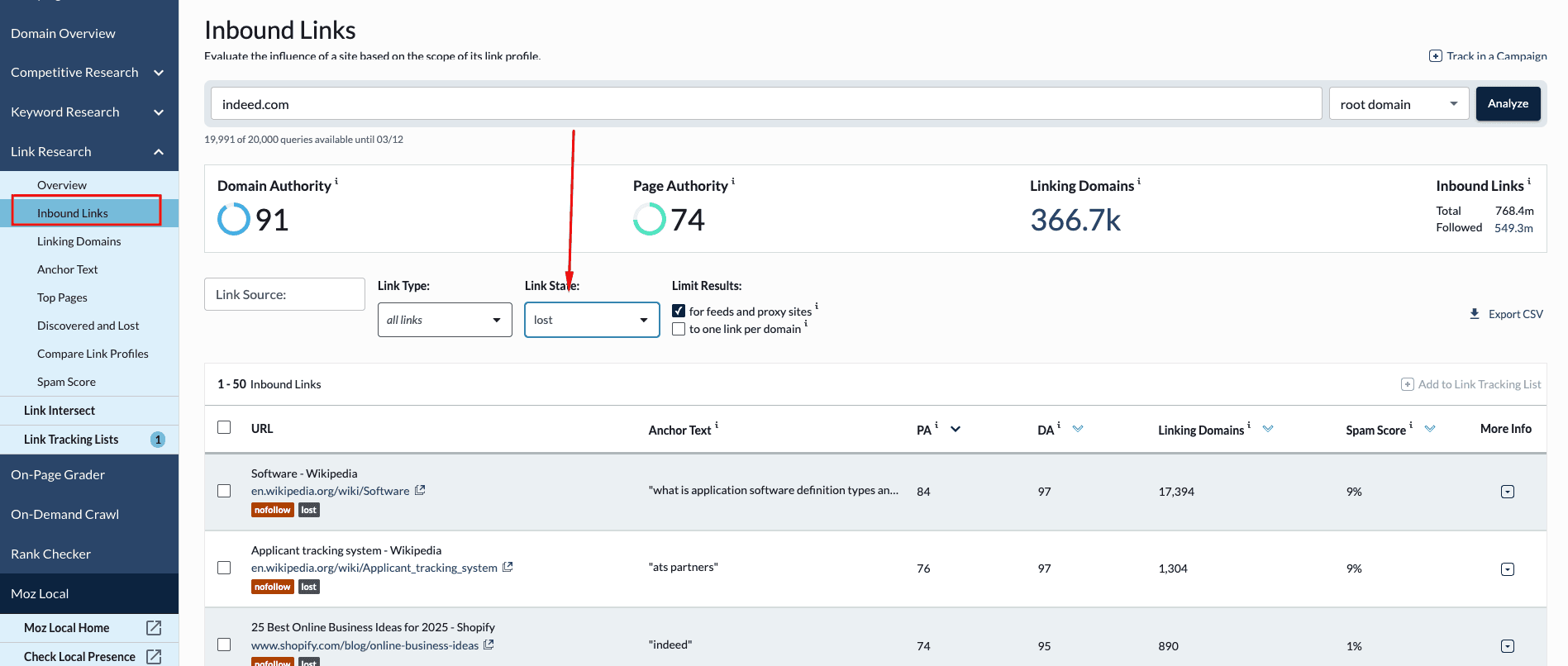Open the Link State lost dropdown

(592, 320)
